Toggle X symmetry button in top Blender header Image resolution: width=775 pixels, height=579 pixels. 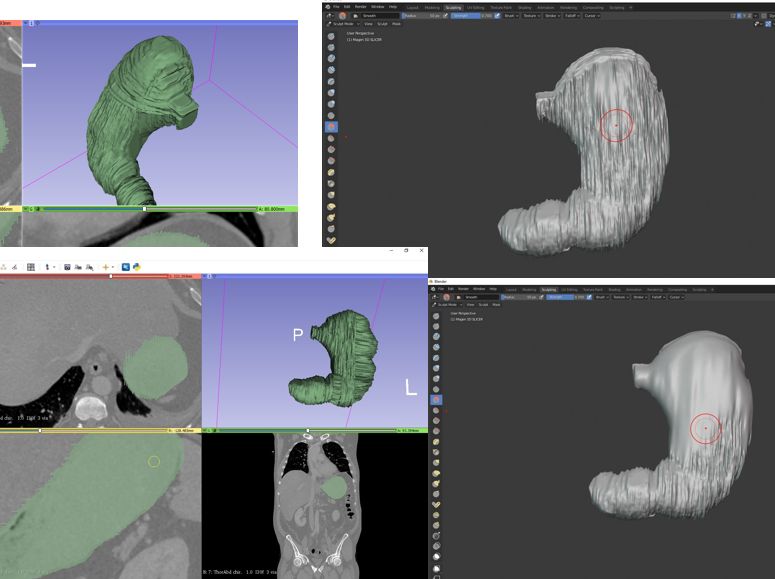pyautogui.click(x=739, y=16)
